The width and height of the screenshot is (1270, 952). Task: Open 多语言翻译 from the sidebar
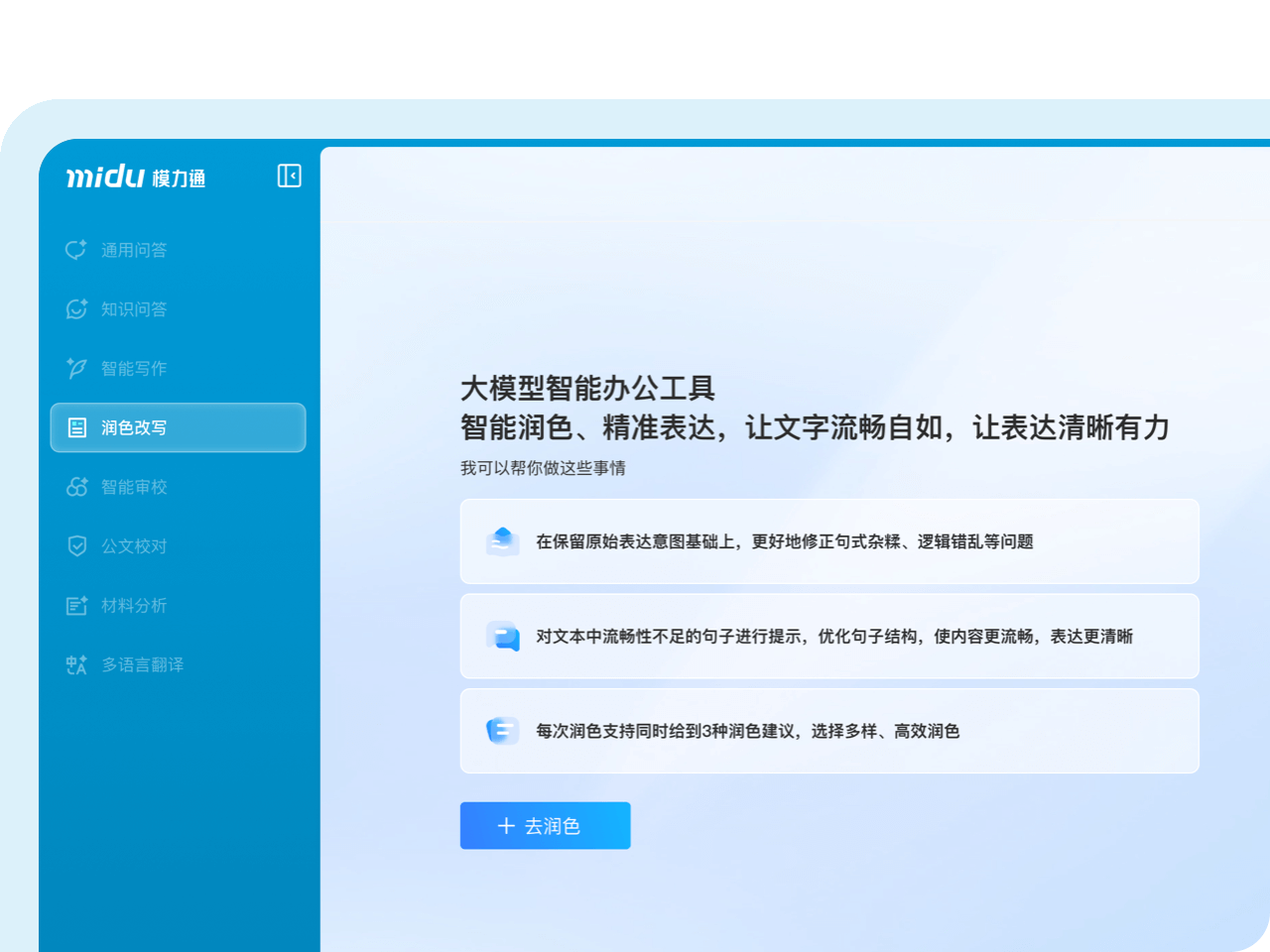(x=178, y=664)
